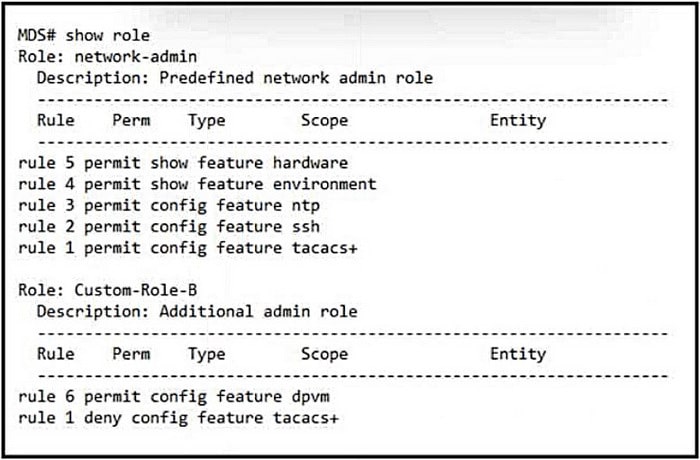Click the 'Entity' column header under Custom-Role-B

(518, 353)
